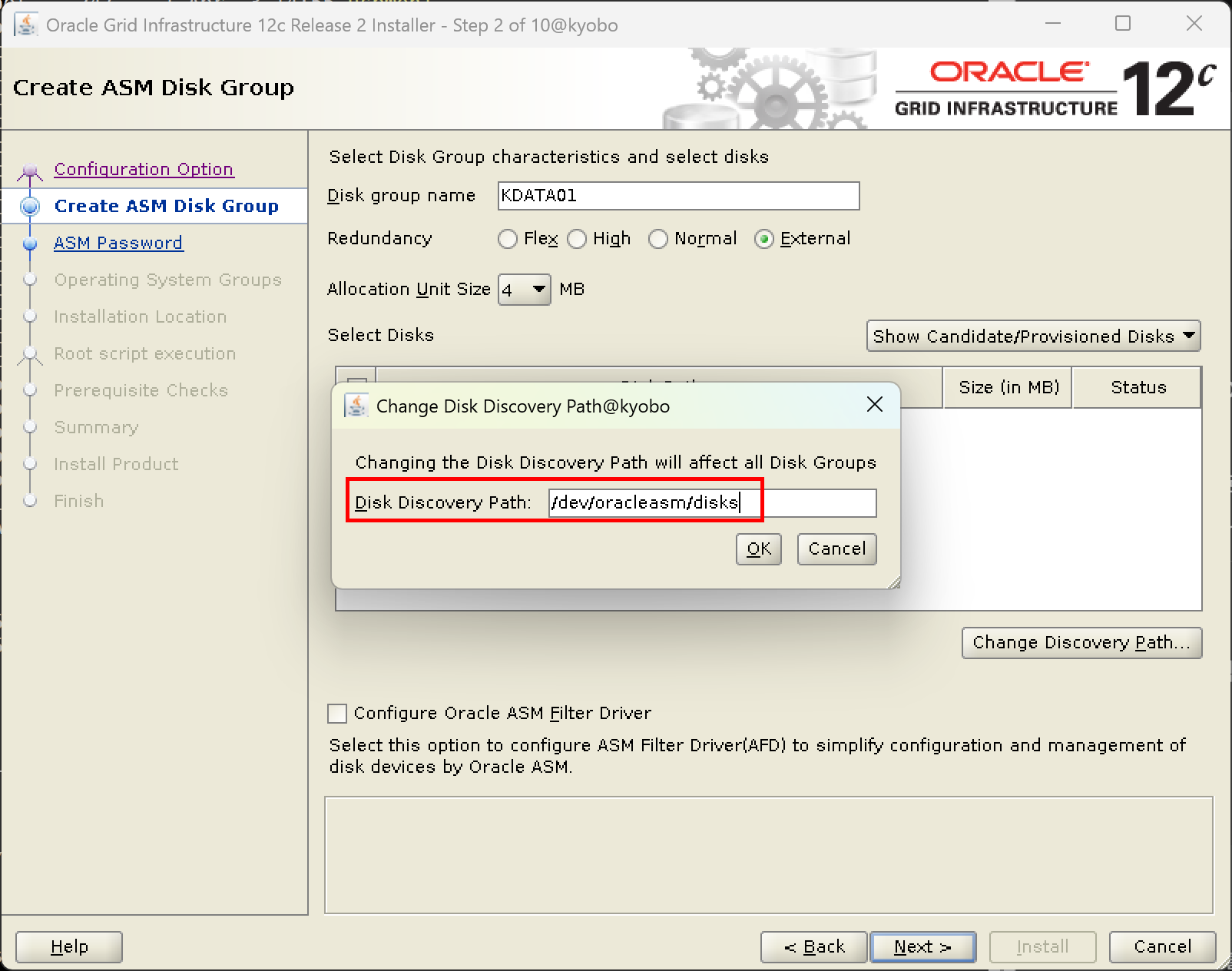The height and width of the screenshot is (971, 1232).
Task: Click the Size (in MB) column header
Action: click(1008, 387)
